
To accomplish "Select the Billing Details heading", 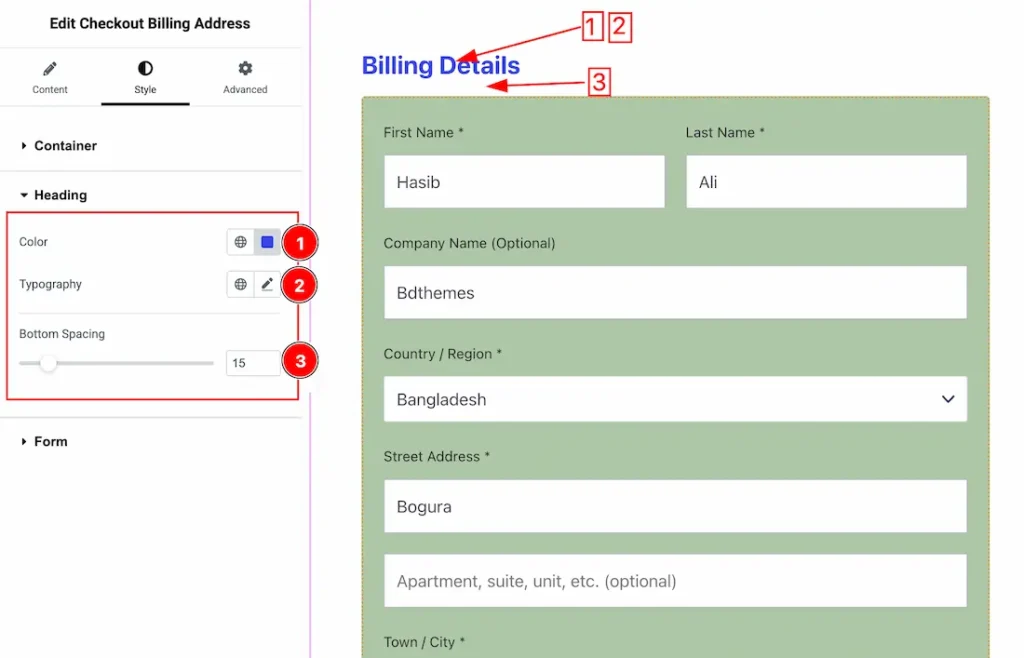I will point(440,66).
